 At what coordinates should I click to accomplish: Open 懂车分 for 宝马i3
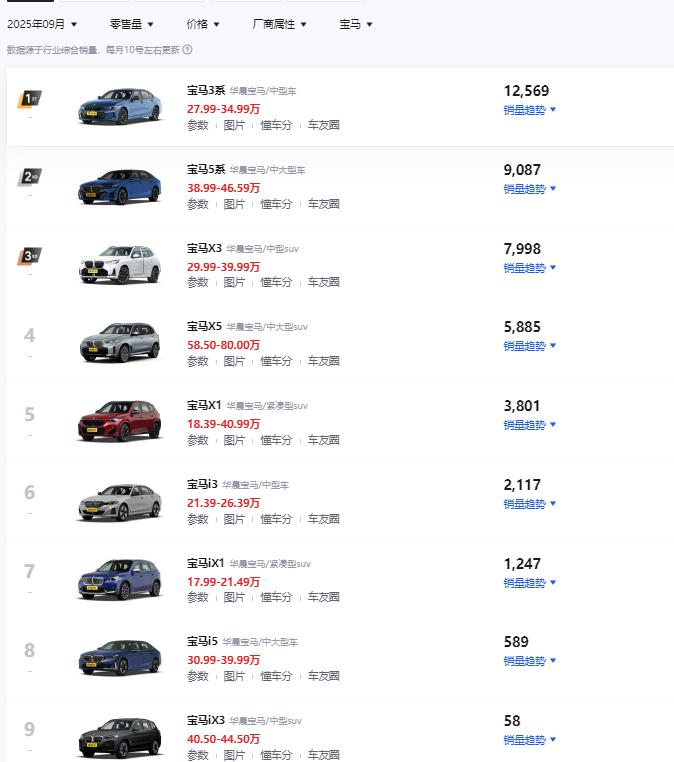[x=276, y=519]
